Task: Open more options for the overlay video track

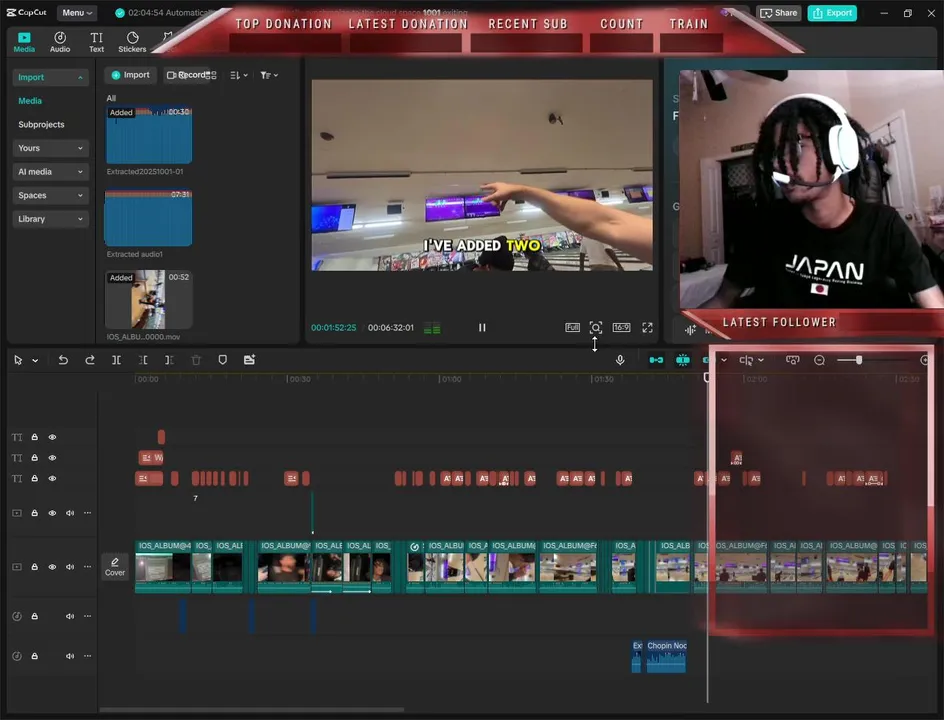Action: pos(87,513)
